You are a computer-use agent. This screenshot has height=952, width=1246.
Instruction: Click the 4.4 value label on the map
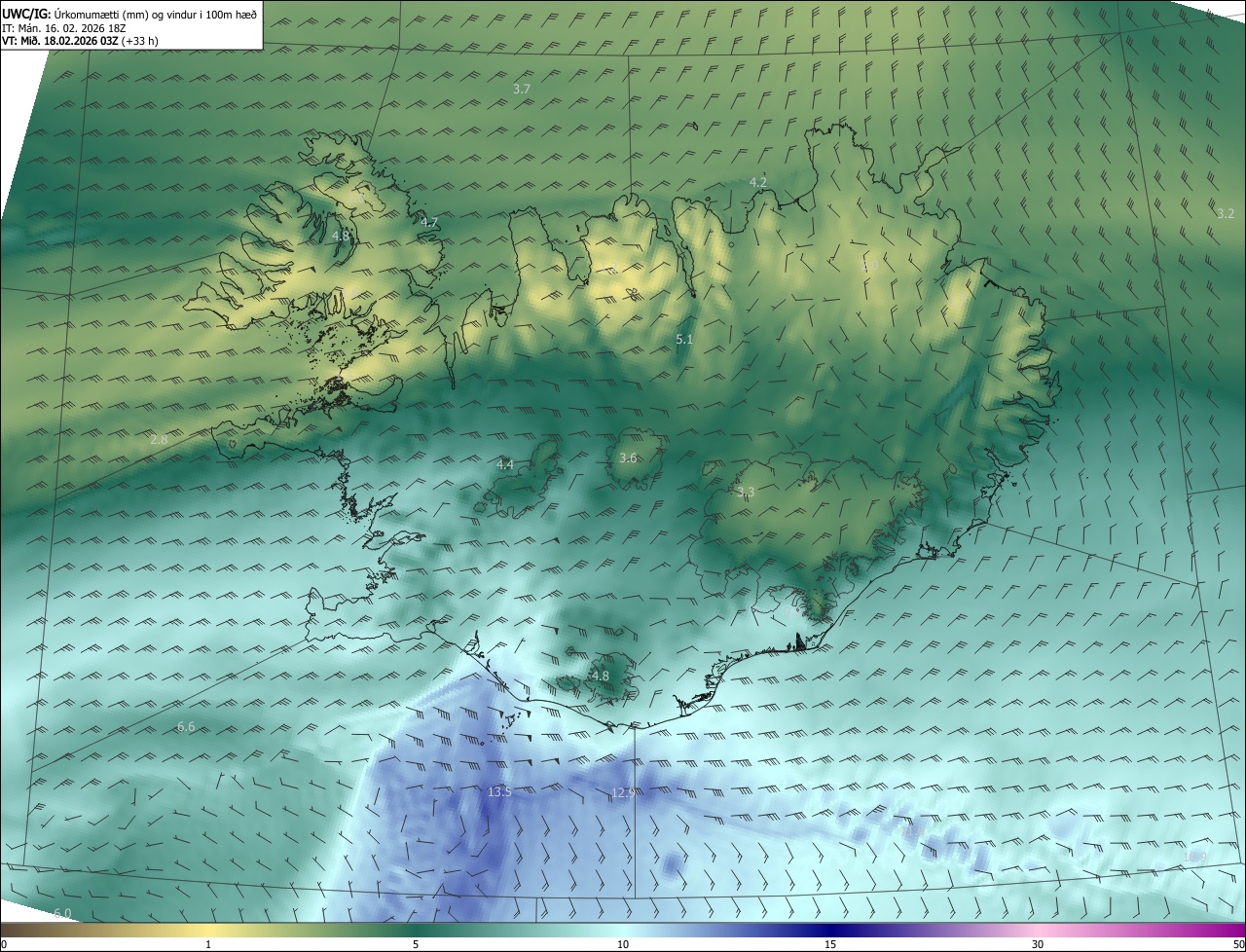point(505,465)
